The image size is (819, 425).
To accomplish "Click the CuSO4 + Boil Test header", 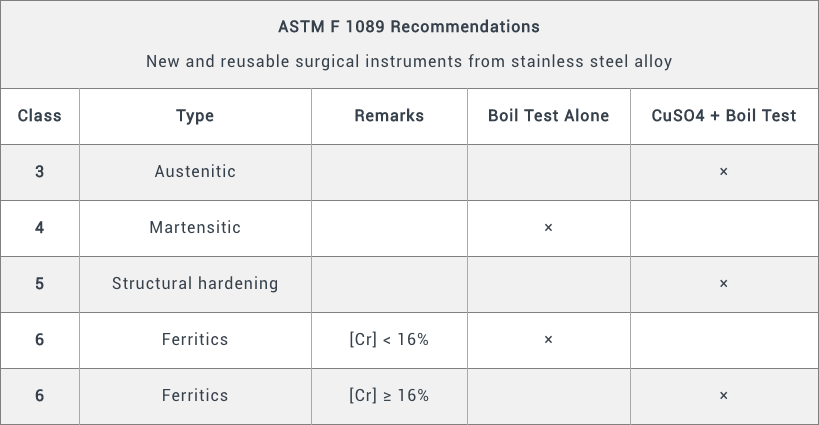I will 724,116.
